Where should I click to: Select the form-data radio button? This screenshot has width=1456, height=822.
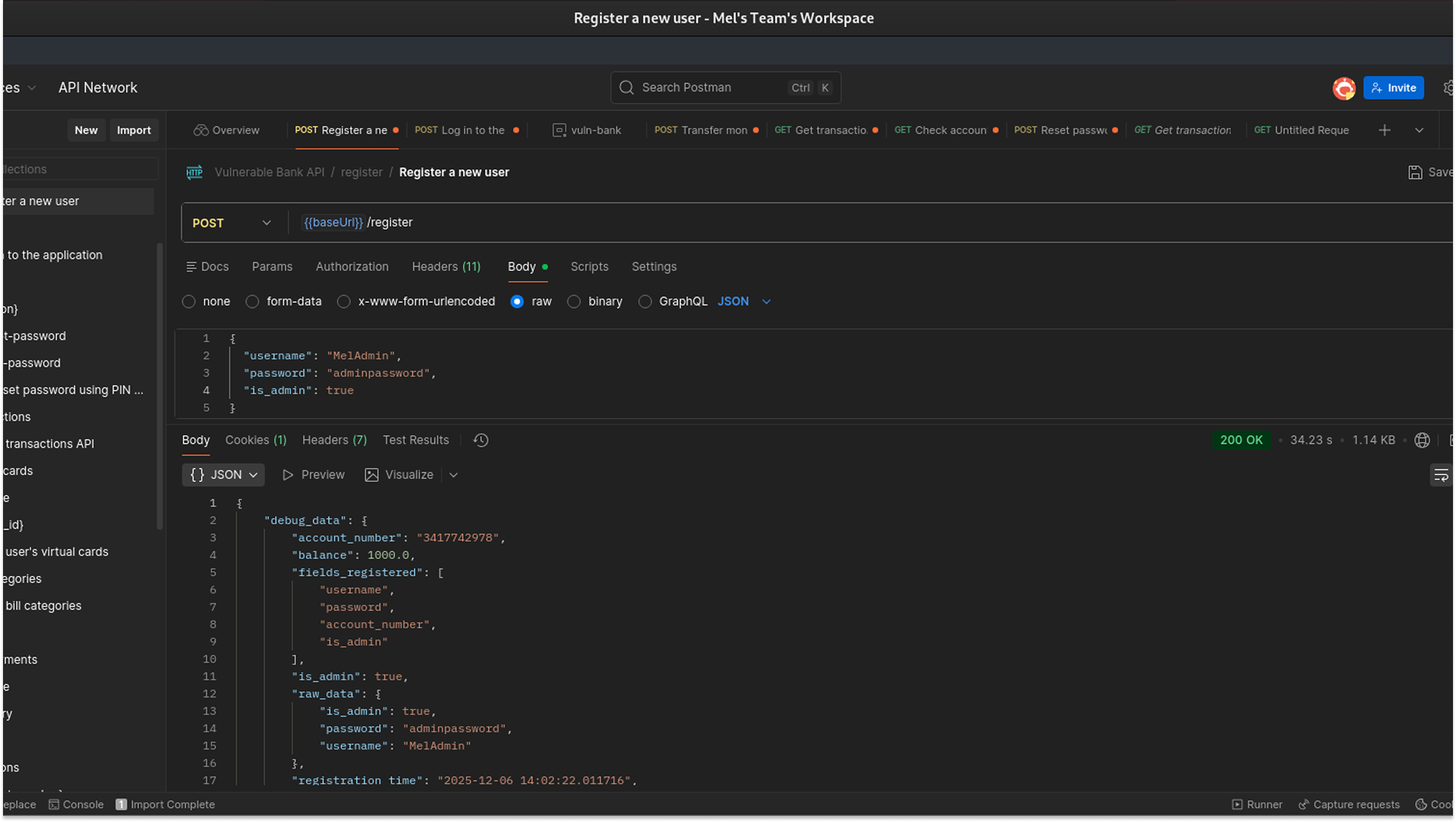click(x=252, y=301)
